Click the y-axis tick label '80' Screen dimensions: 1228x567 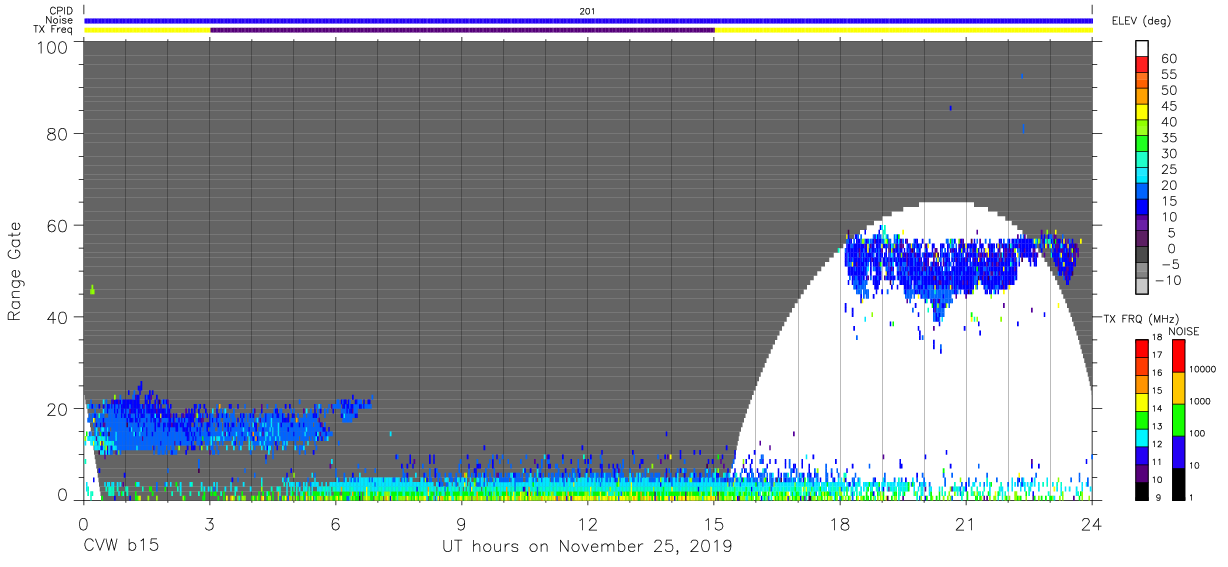(58, 134)
